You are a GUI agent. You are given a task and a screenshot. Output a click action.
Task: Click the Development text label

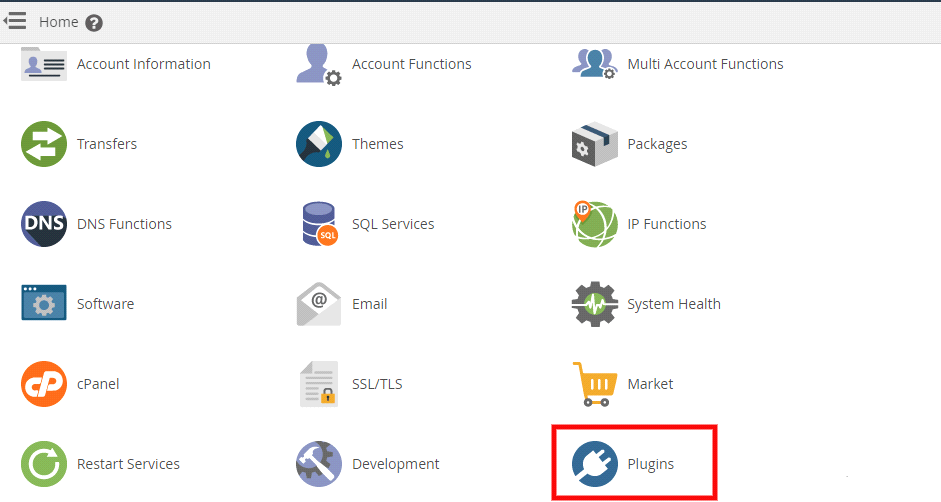[x=395, y=464]
